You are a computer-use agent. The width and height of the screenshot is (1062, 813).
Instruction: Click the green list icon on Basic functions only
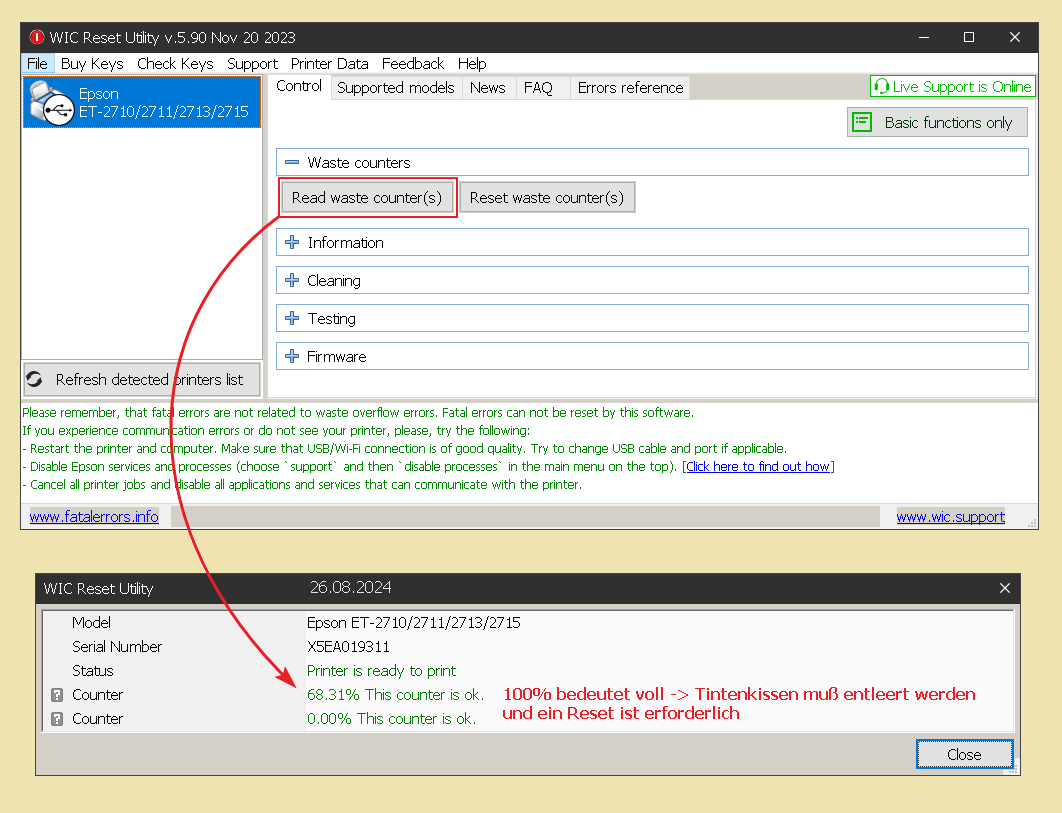coord(862,123)
